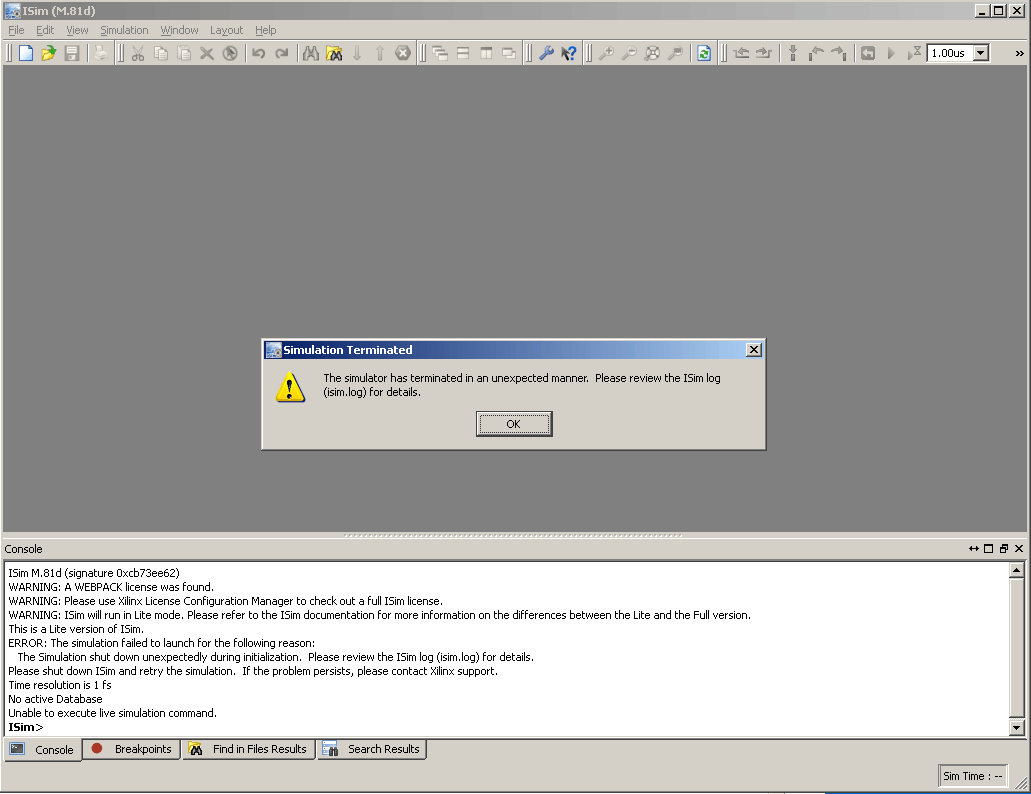Click the Find Next down-arrow icon
The width and height of the screenshot is (1031, 794).
357,53
